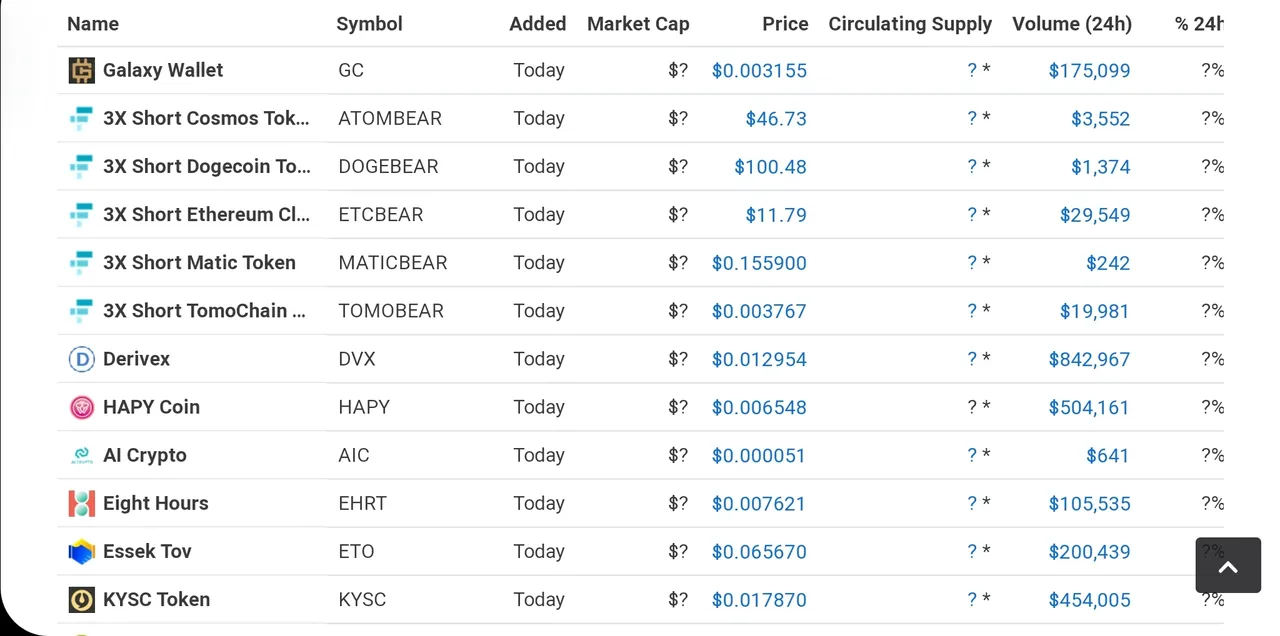Click AI Crypto price $0.000051
The image size is (1280, 636).
(759, 456)
